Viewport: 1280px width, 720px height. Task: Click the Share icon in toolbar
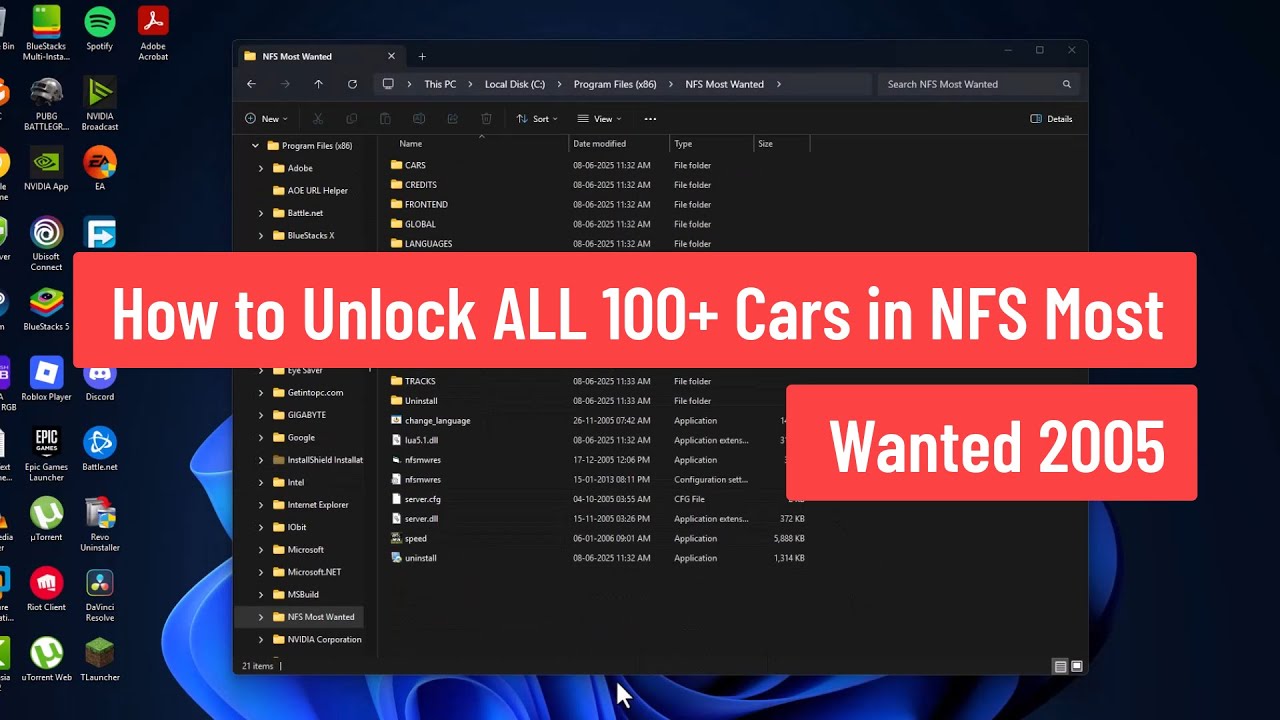tap(452, 119)
